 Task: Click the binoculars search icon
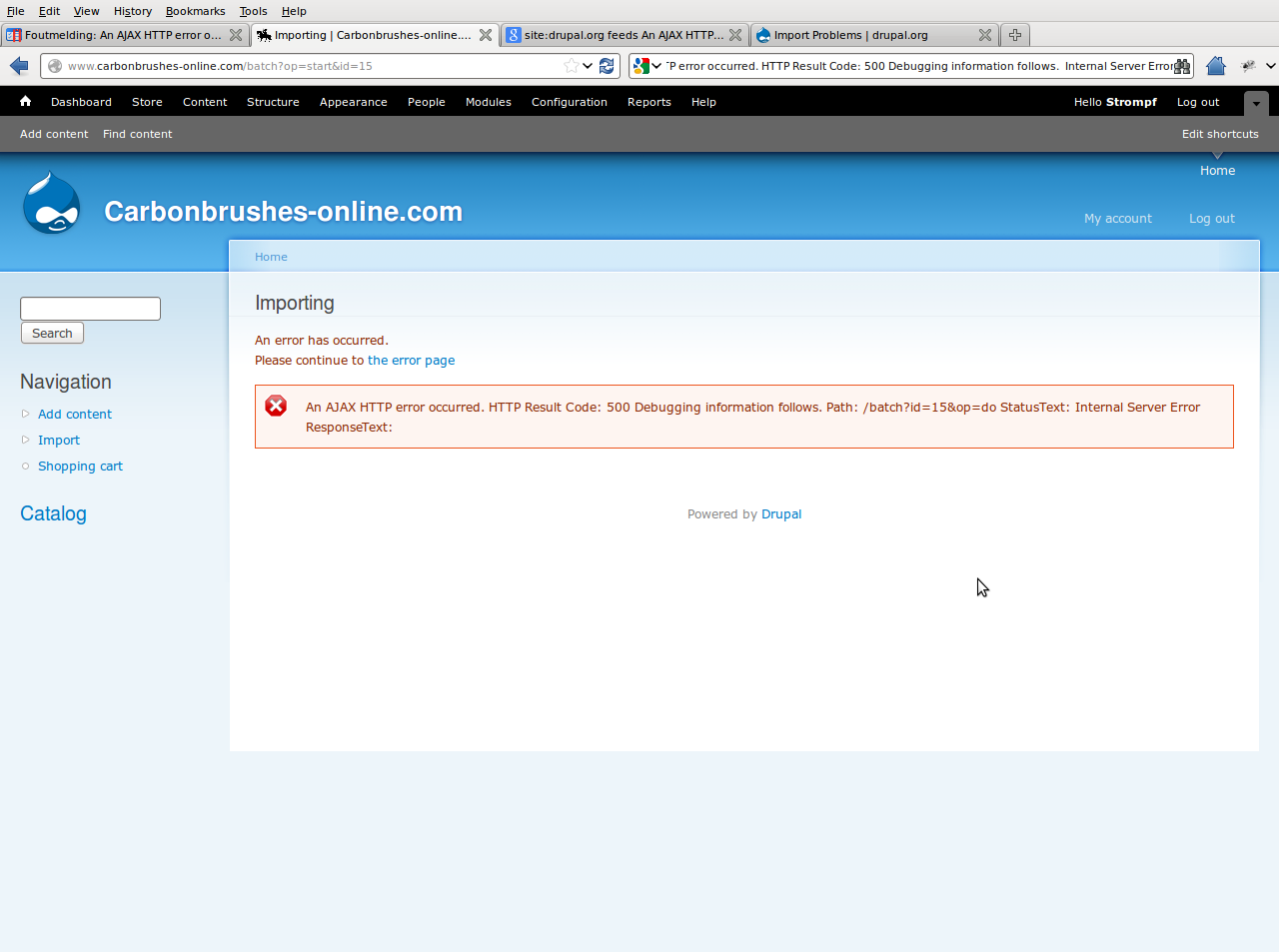click(1182, 66)
